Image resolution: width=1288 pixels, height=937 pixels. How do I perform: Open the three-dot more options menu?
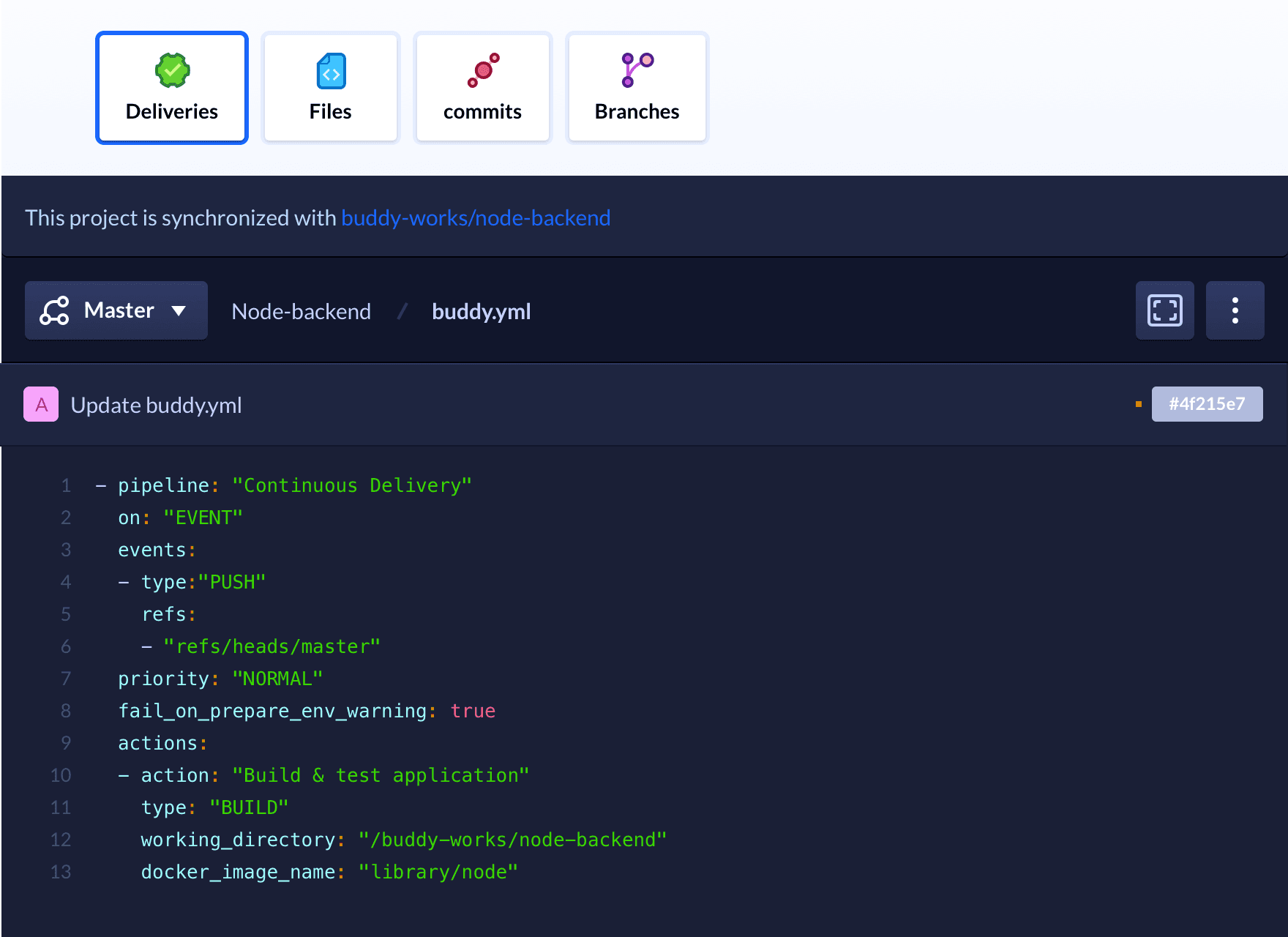tap(1235, 310)
